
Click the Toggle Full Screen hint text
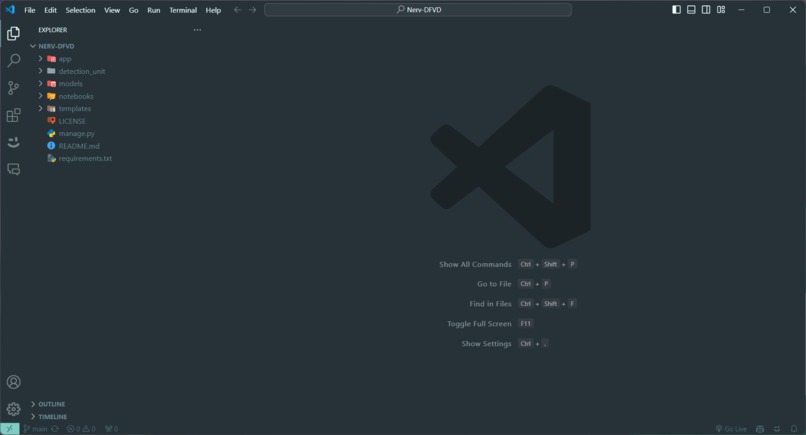(x=479, y=324)
